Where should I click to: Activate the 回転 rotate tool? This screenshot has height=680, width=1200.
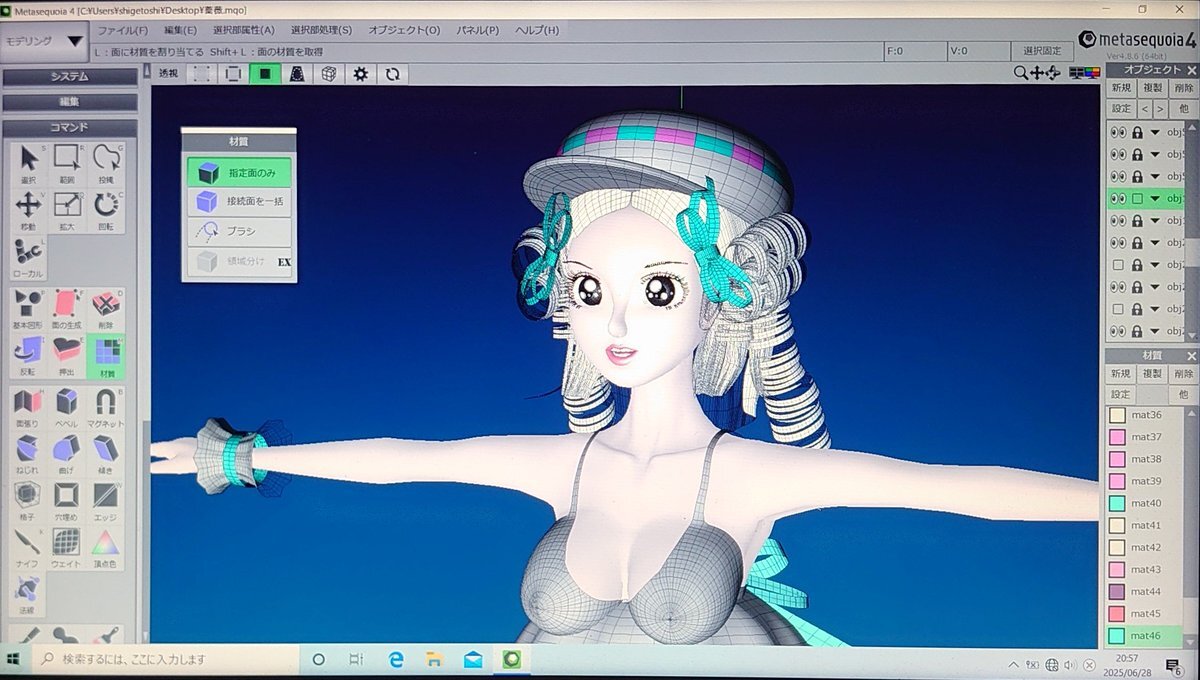tap(106, 210)
